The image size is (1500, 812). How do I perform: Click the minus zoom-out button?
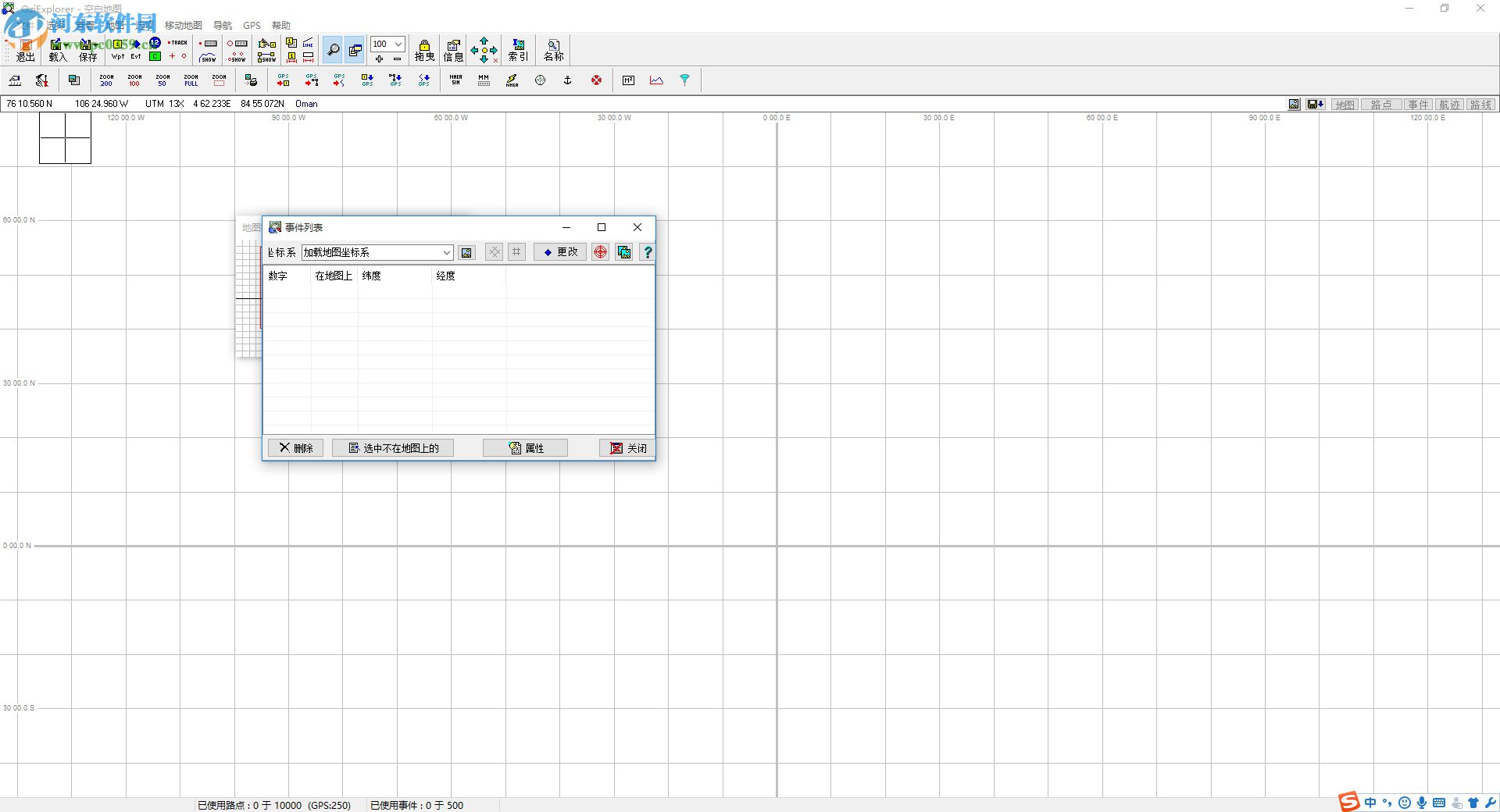(x=397, y=59)
